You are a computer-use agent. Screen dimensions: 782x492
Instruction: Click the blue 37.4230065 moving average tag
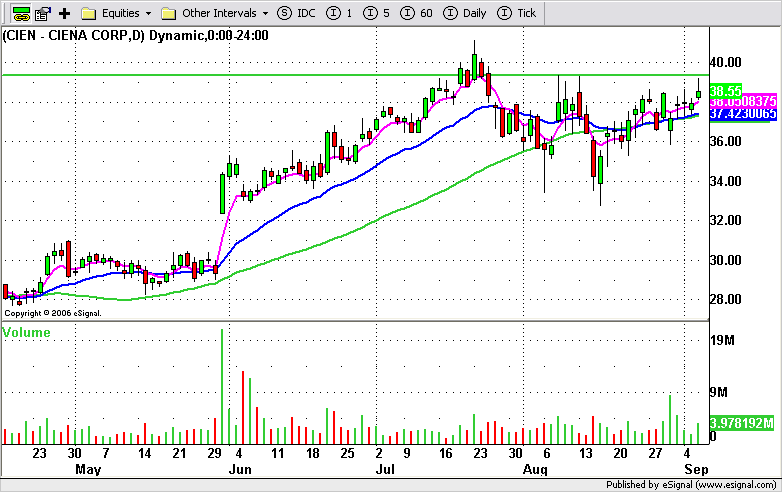click(x=743, y=114)
